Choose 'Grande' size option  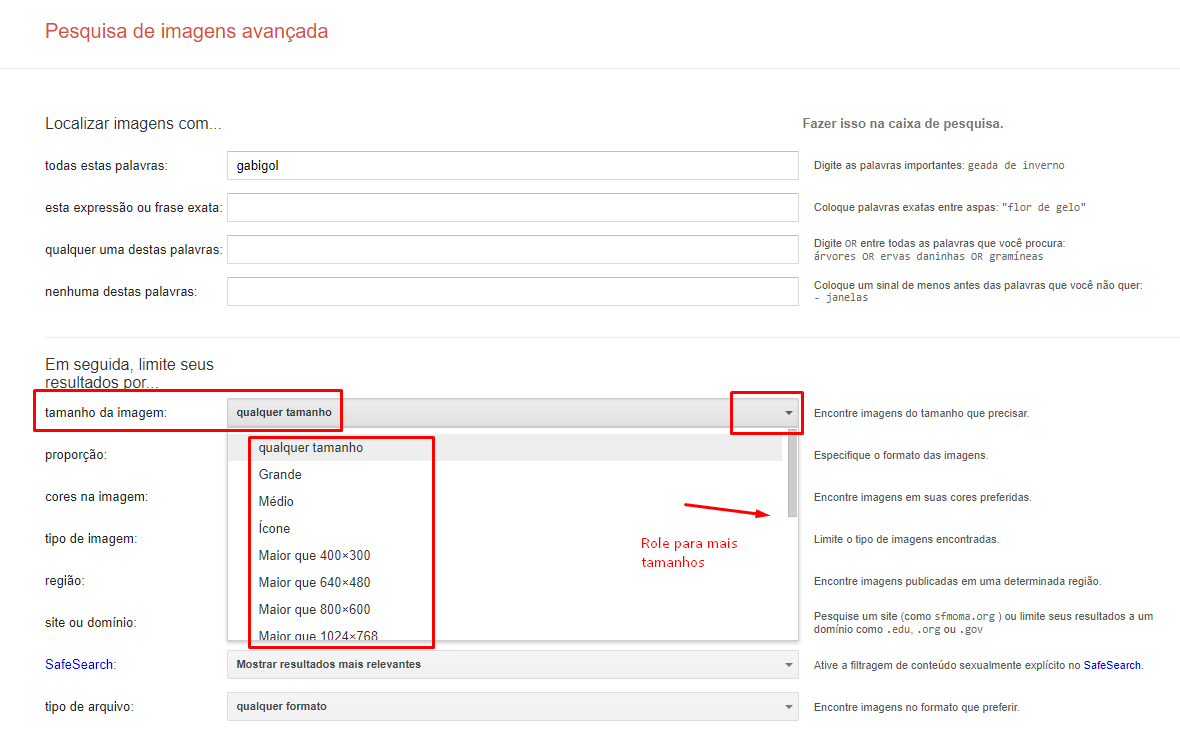tap(505, 474)
